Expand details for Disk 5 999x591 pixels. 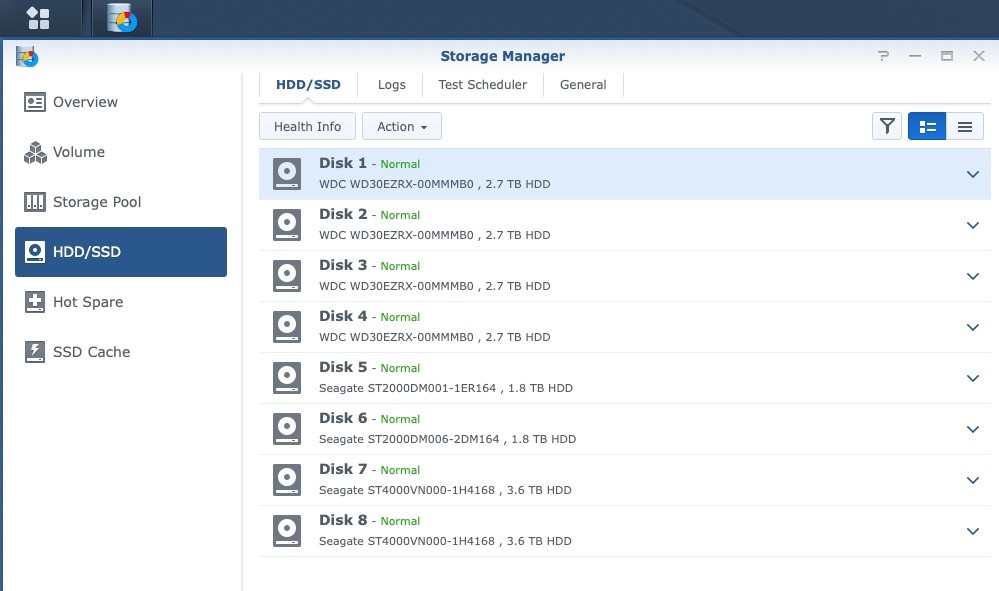click(972, 377)
